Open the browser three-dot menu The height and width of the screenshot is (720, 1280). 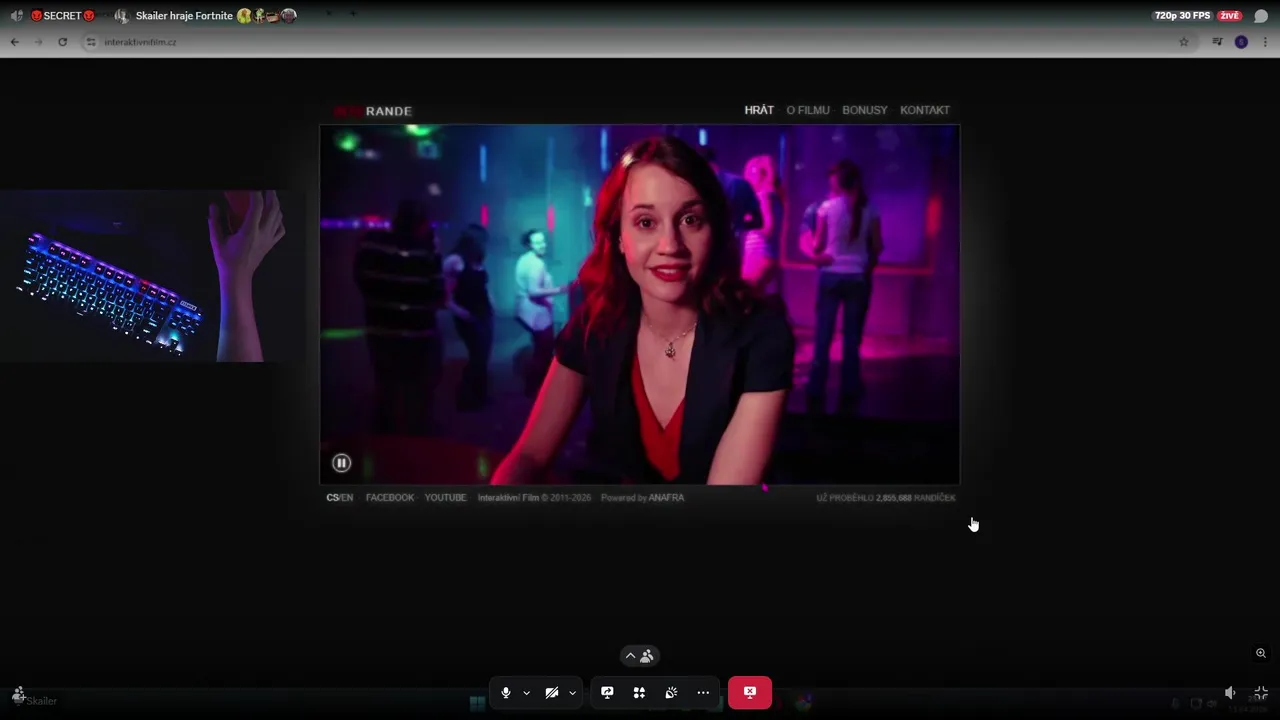coord(1265,42)
